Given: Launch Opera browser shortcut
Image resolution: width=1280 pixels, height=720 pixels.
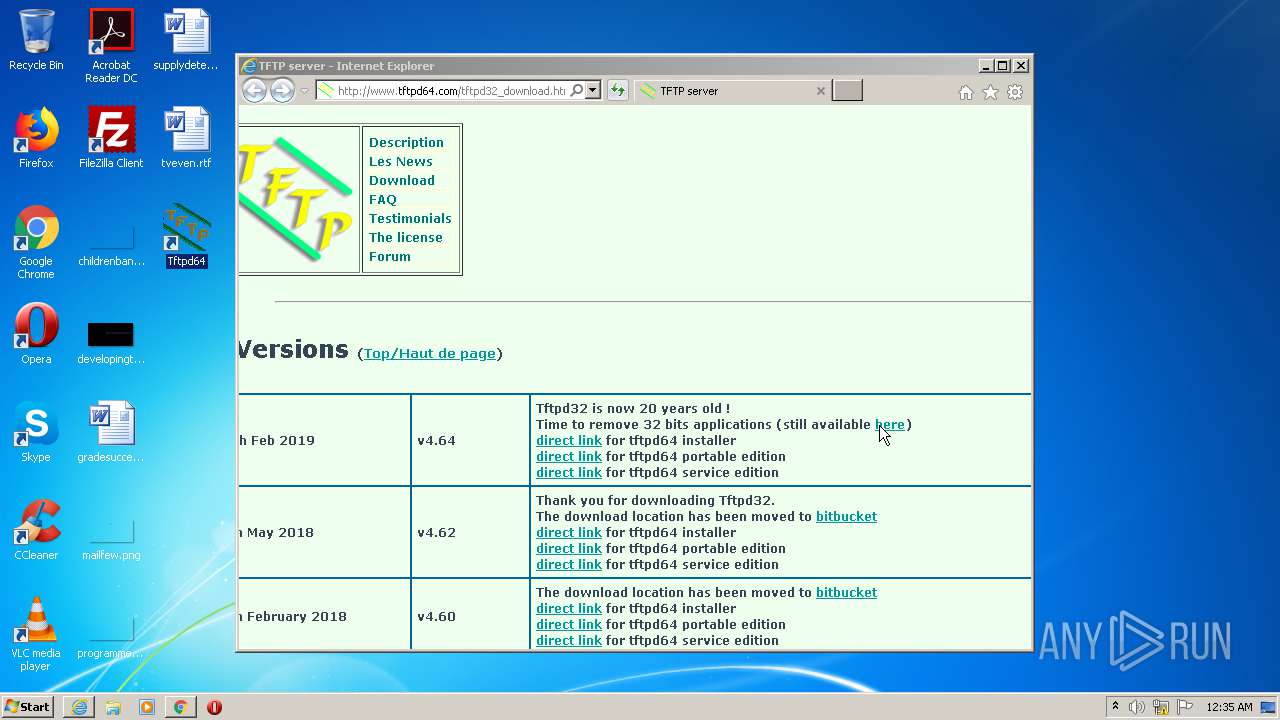Looking at the screenshot, I should [x=36, y=334].
